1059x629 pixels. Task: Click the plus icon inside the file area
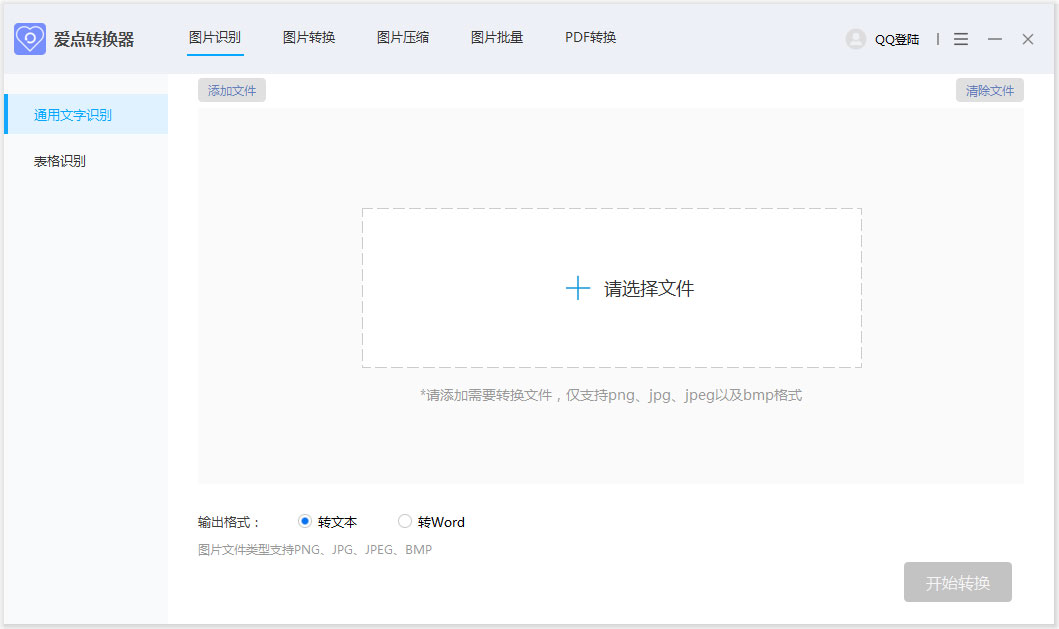(577, 288)
